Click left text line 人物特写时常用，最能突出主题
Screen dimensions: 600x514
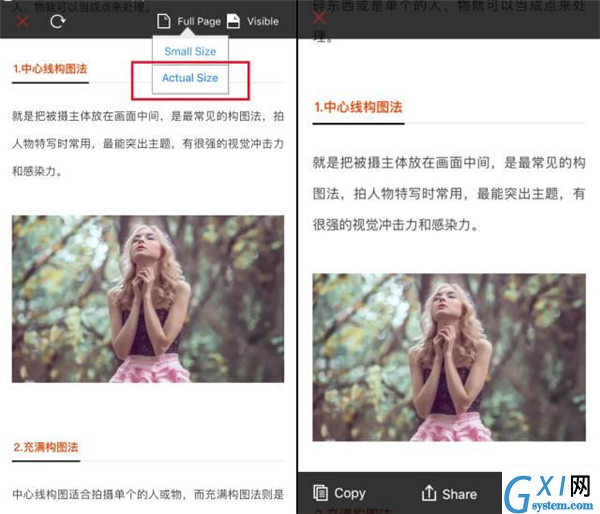pos(148,144)
